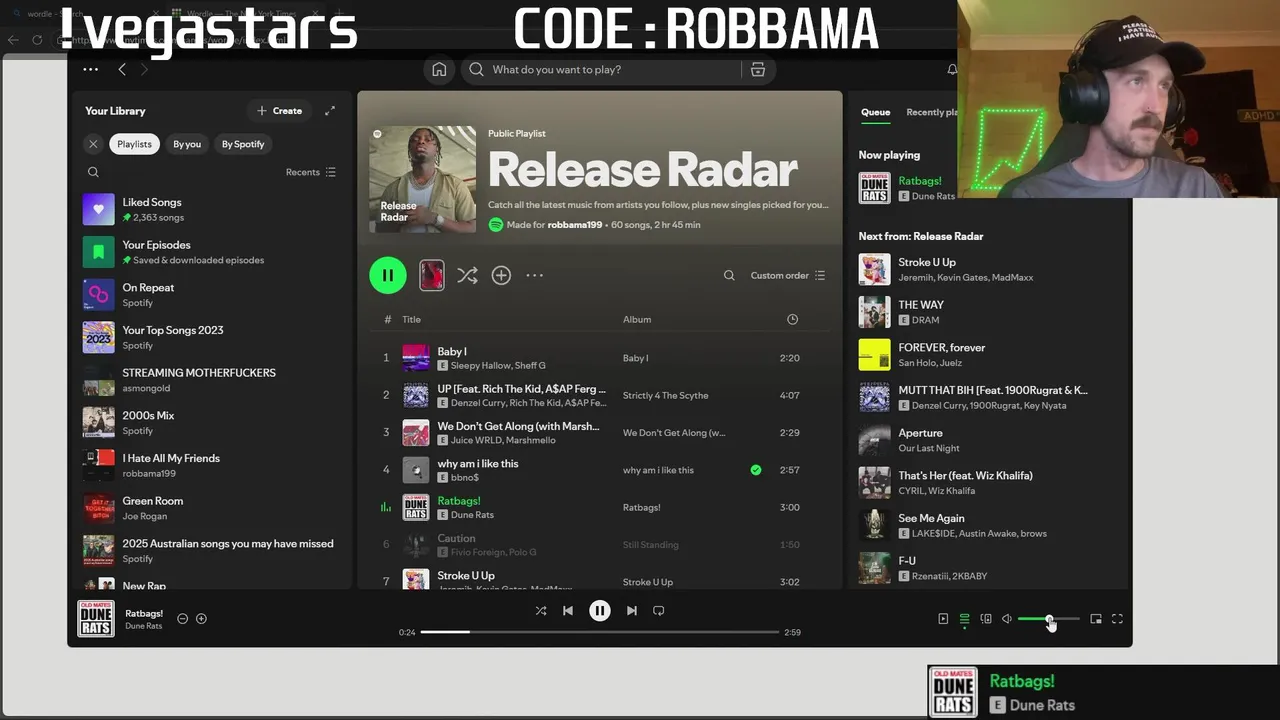Viewport: 1280px width, 720px height.
Task: Search within the Release Radar playlist
Action: (x=729, y=275)
